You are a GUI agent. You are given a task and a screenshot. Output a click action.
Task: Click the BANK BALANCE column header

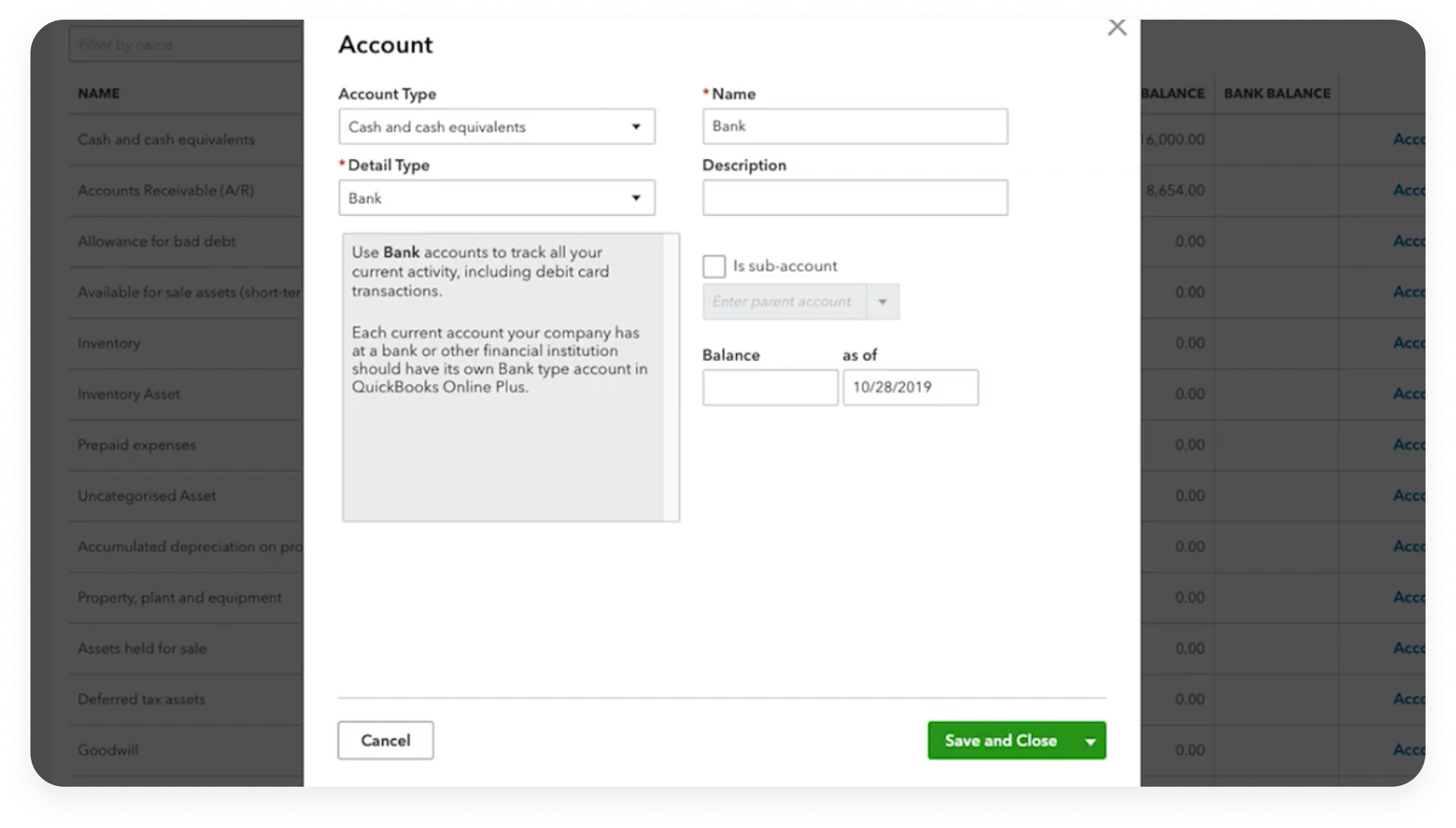pos(1277,93)
